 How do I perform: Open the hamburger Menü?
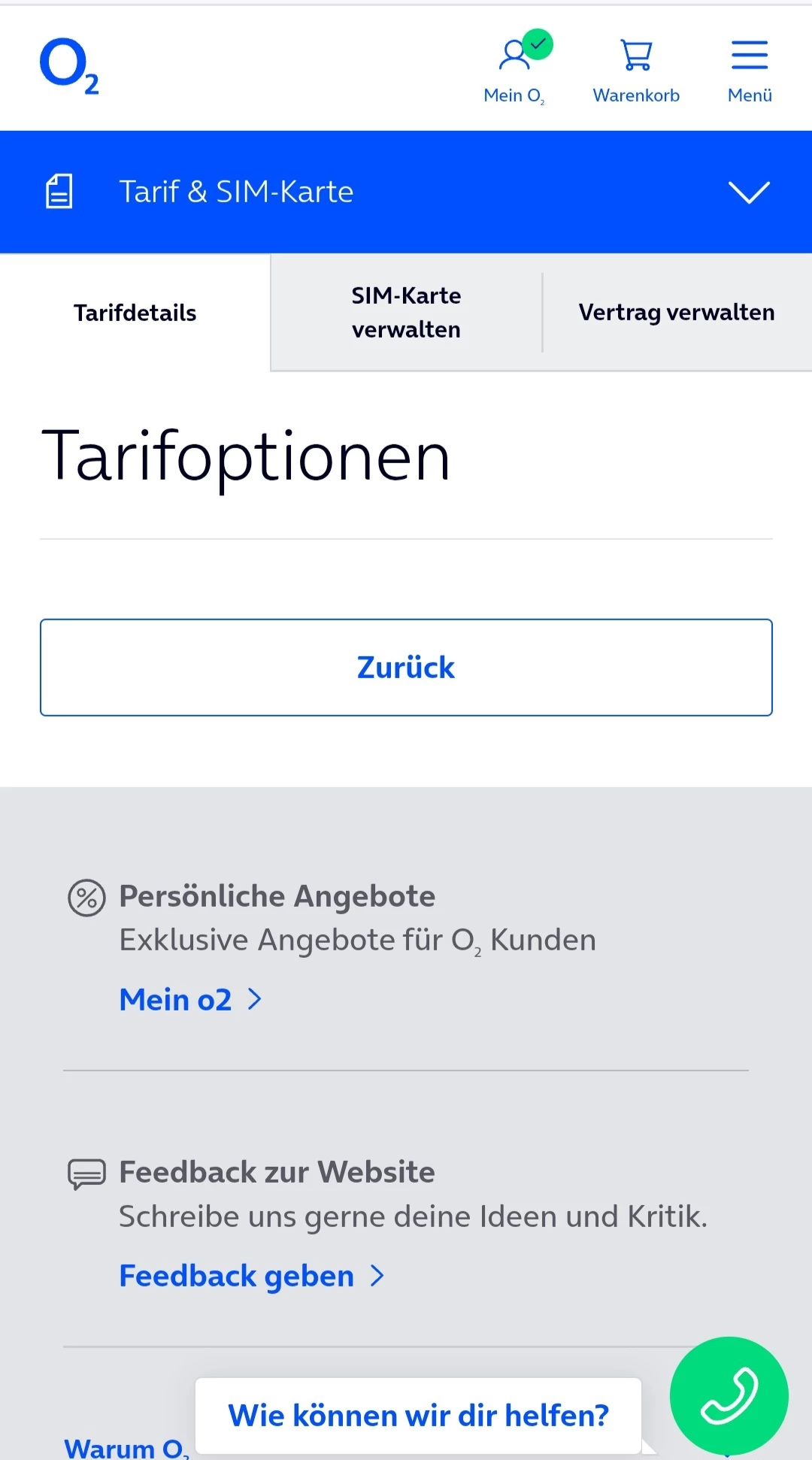[750, 56]
